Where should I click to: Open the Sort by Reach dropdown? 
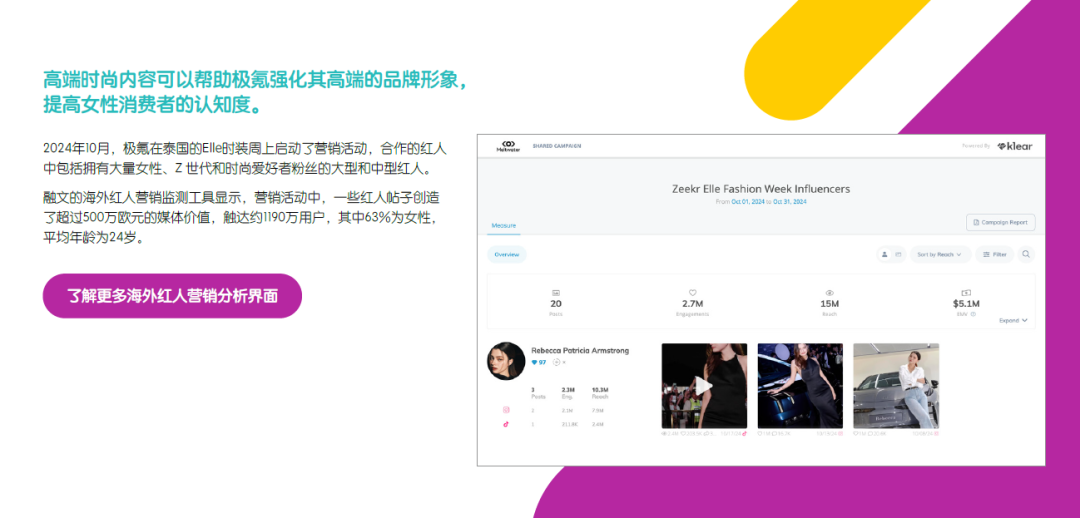coord(940,255)
